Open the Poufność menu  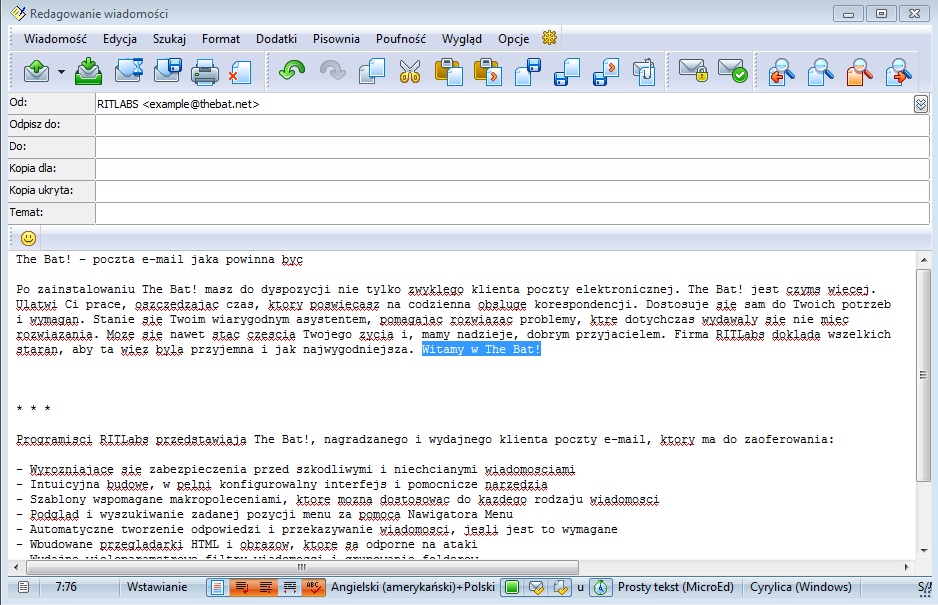(400, 39)
